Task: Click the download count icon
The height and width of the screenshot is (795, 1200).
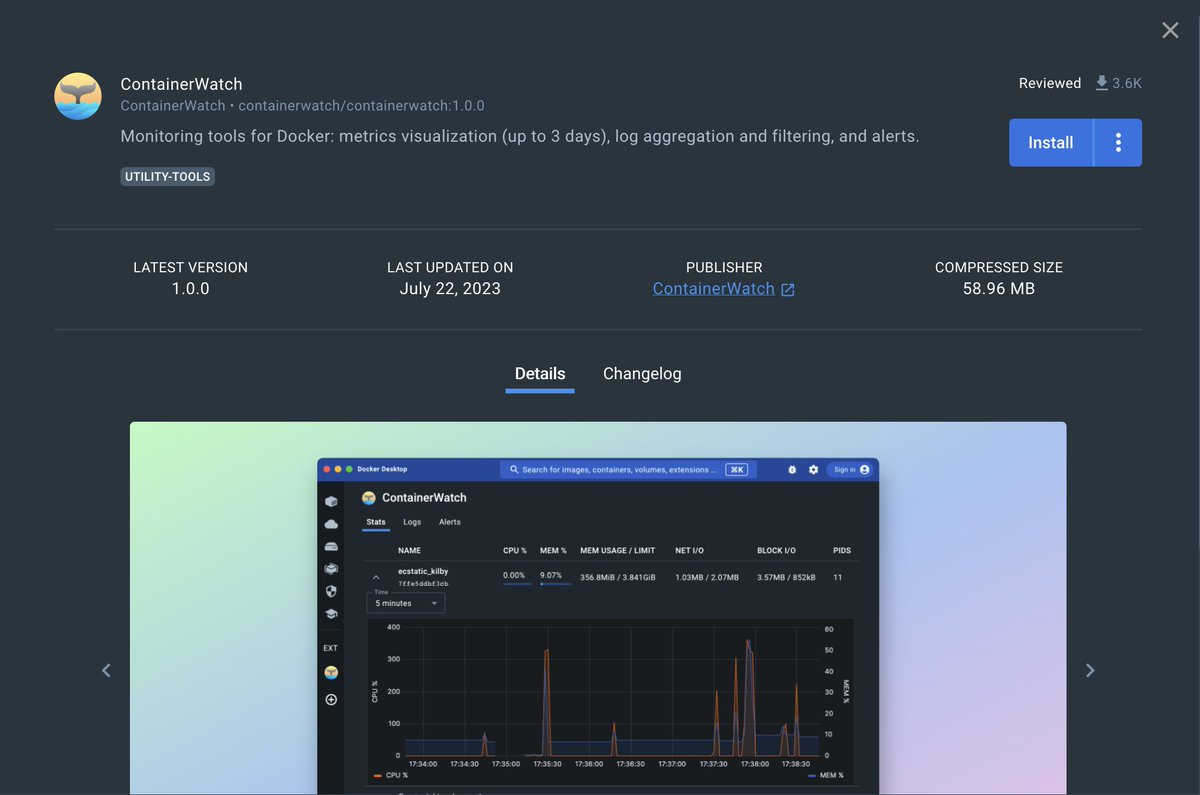Action: (1101, 83)
